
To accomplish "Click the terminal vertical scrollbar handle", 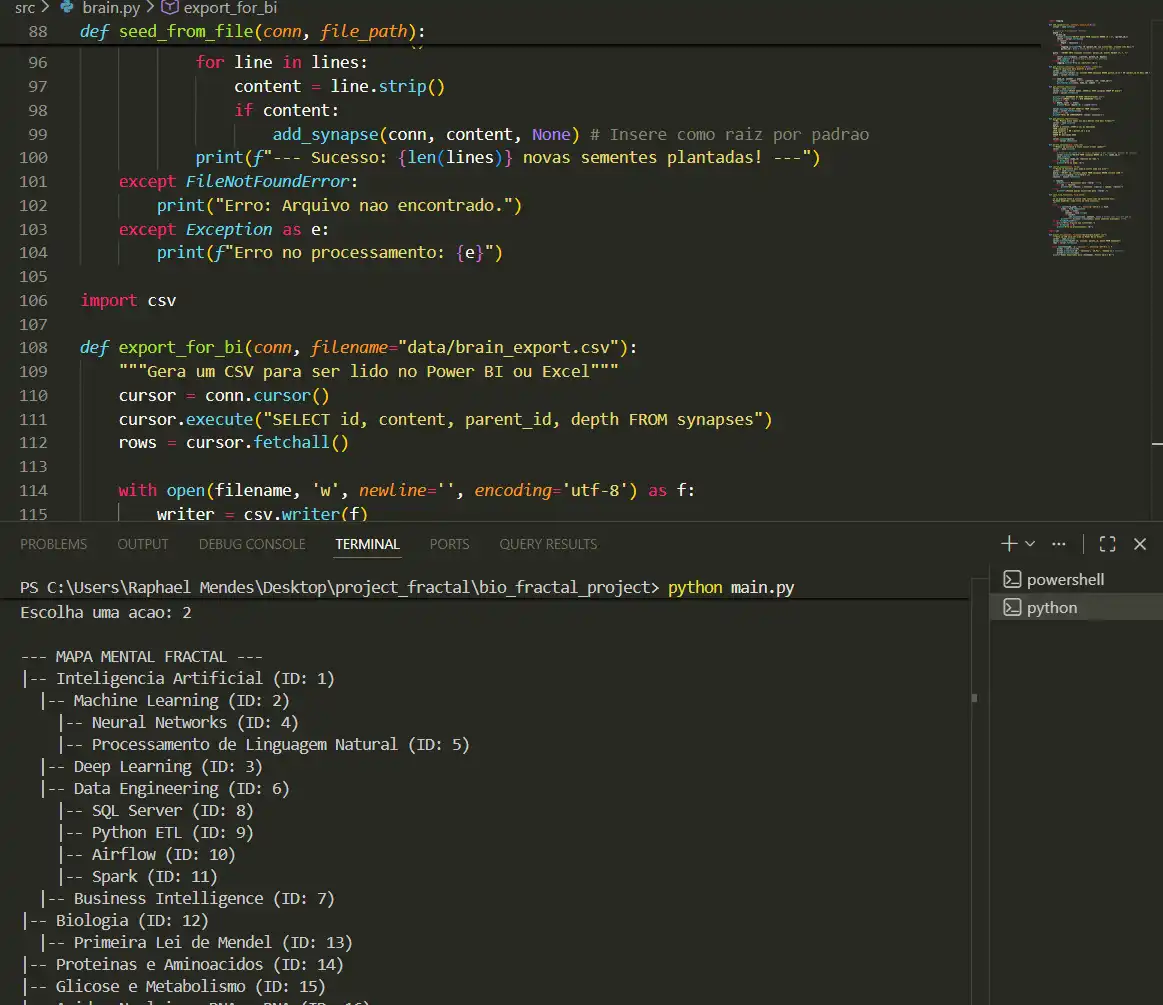I will [975, 699].
